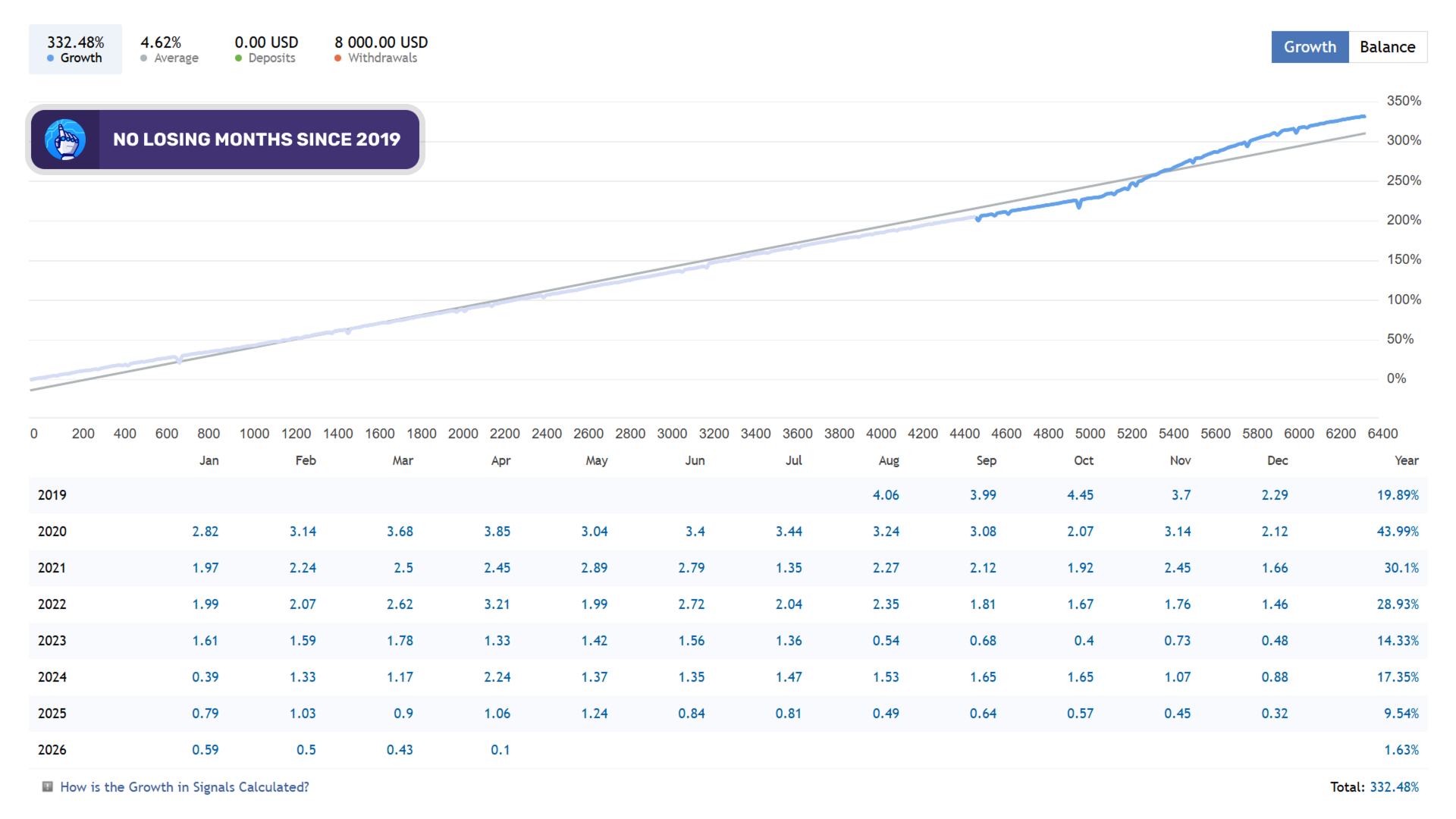Click 2025 September value 0.64
The image size is (1456, 819).
pos(983,714)
